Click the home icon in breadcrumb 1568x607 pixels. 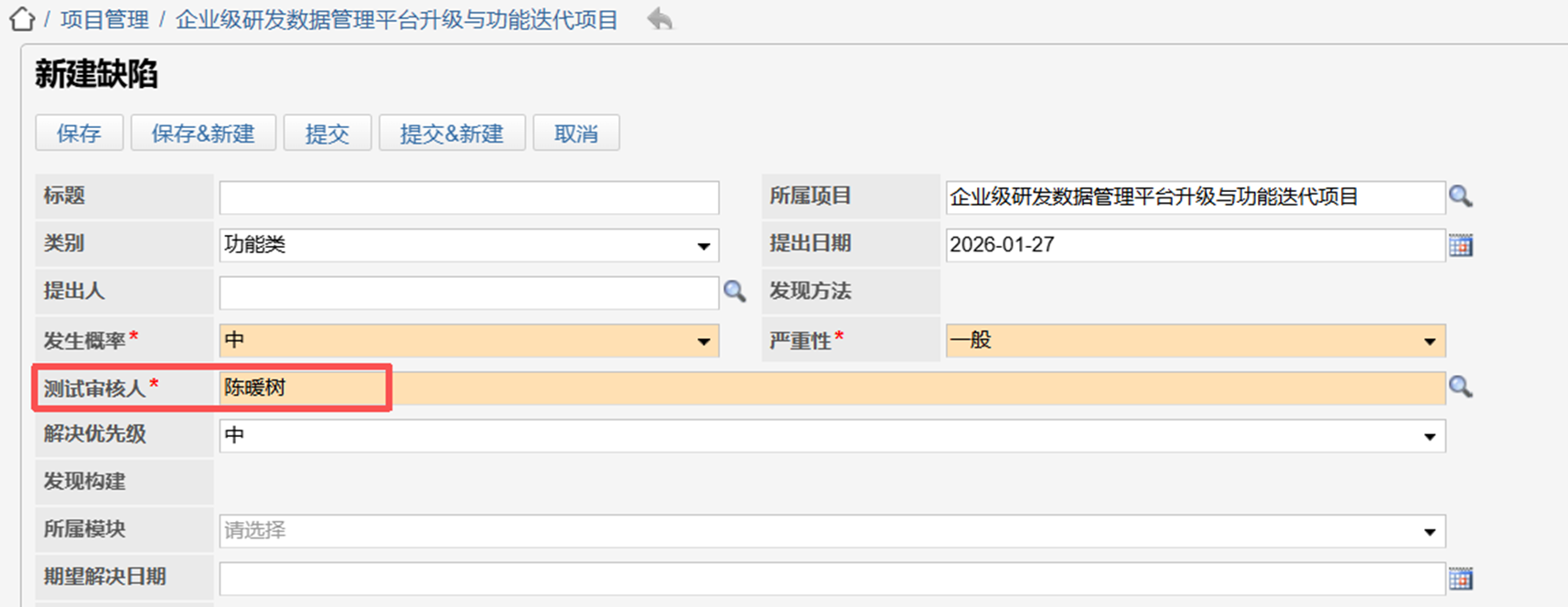(x=22, y=19)
